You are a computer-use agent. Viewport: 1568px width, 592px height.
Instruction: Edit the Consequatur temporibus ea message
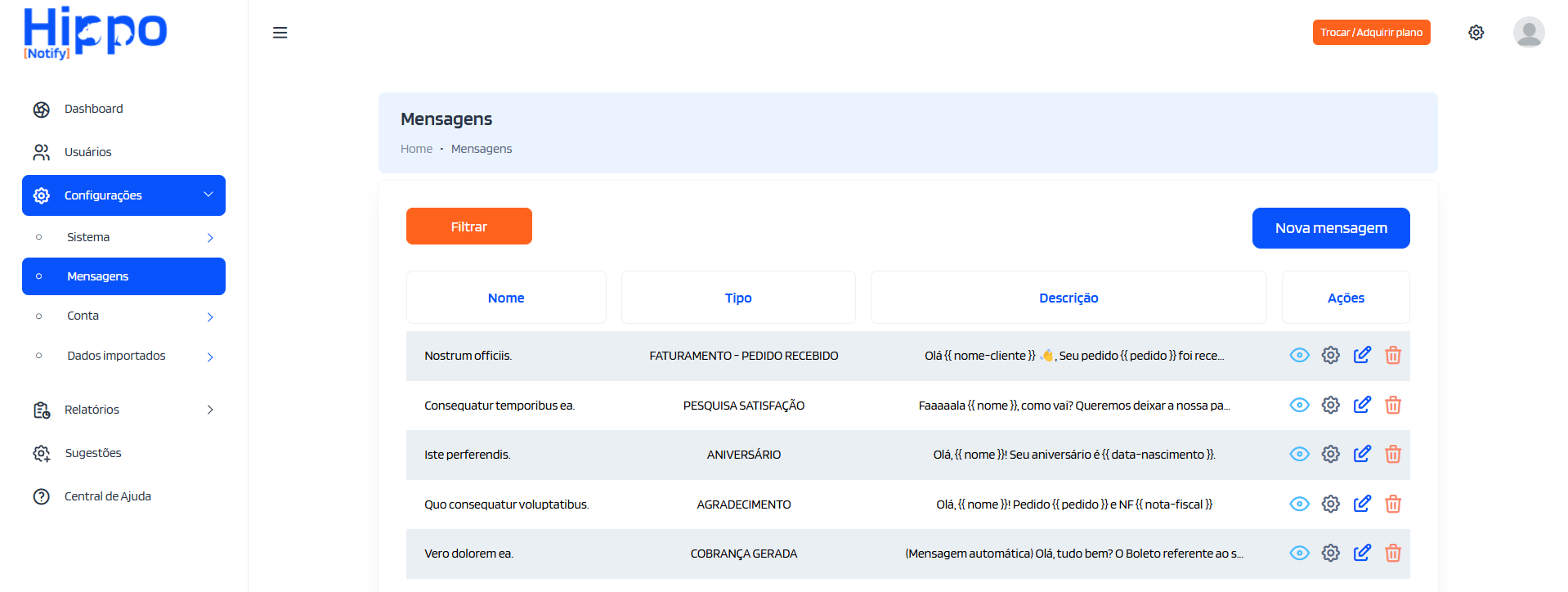click(x=1362, y=406)
